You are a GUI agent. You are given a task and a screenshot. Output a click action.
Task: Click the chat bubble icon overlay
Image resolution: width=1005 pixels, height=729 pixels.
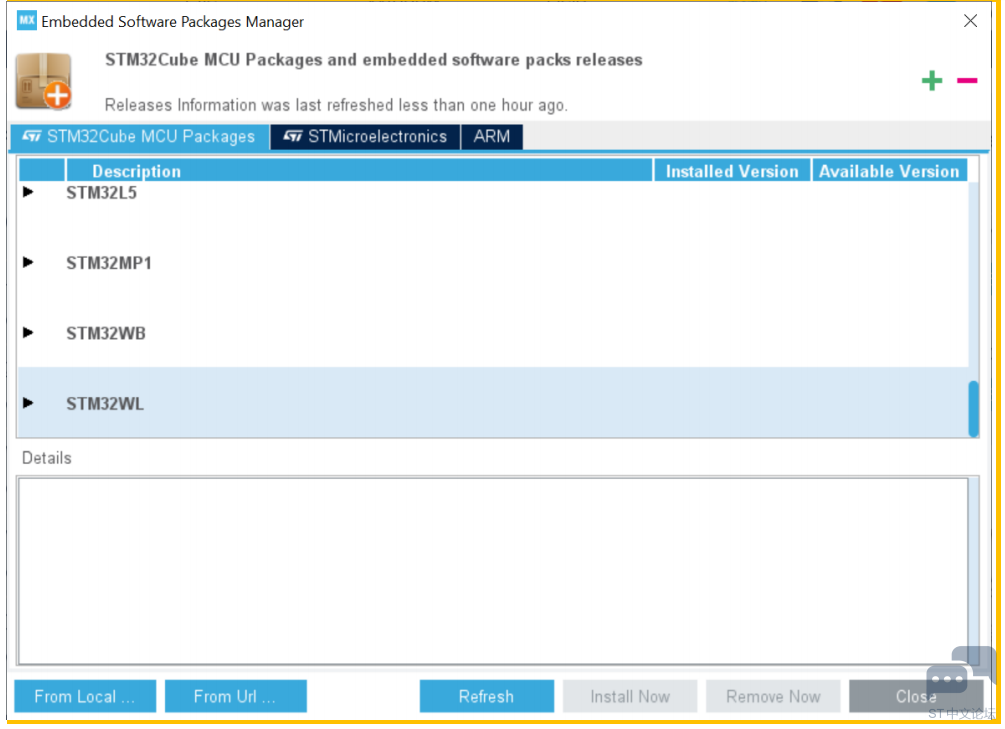(947, 680)
